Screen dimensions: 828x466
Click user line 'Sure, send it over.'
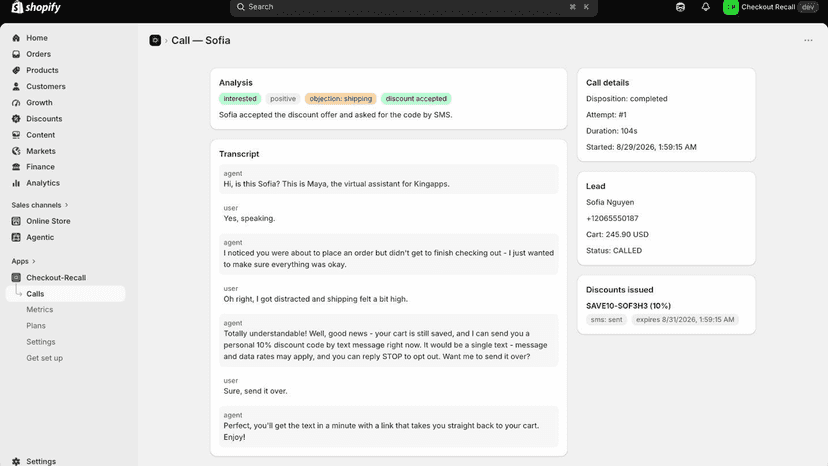click(x=256, y=391)
